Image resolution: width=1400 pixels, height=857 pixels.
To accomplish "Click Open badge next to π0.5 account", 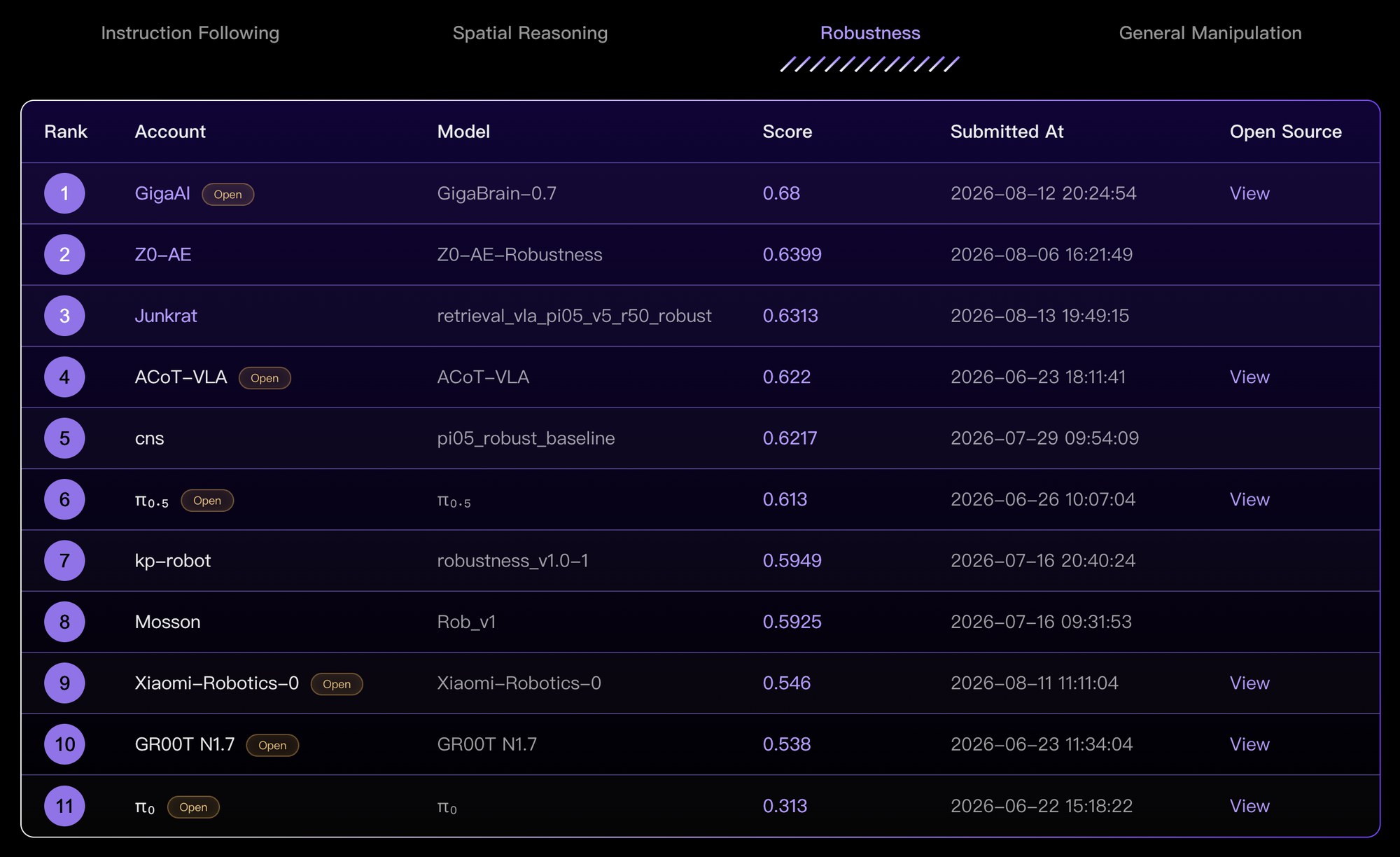I will click(x=207, y=500).
